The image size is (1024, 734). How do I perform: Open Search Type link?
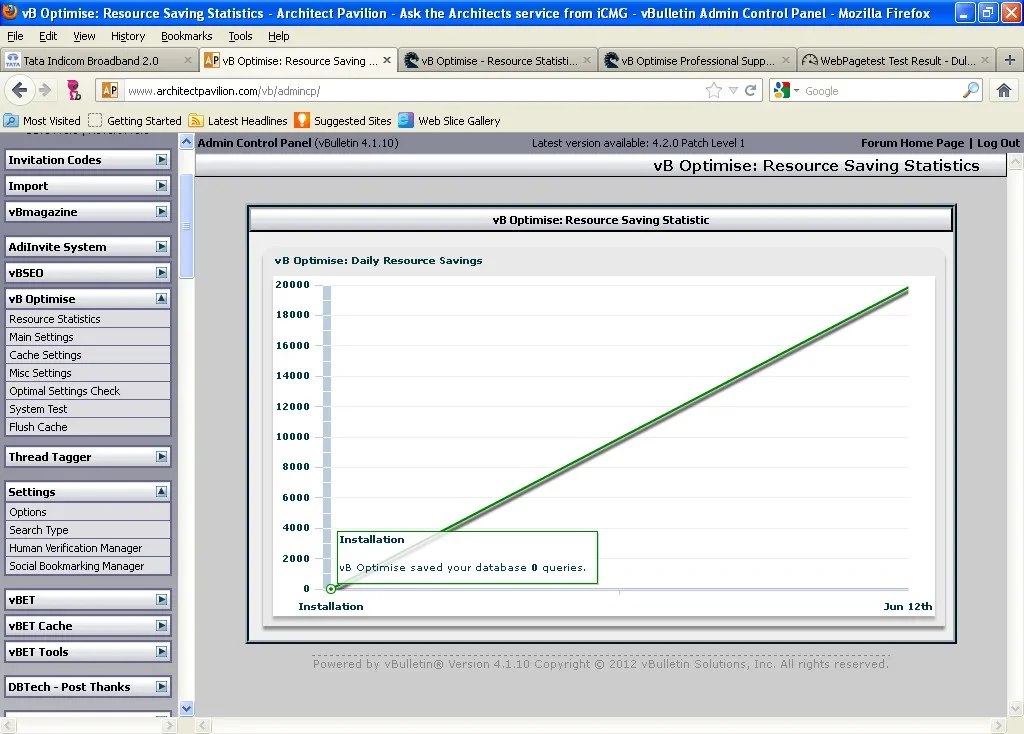39,530
